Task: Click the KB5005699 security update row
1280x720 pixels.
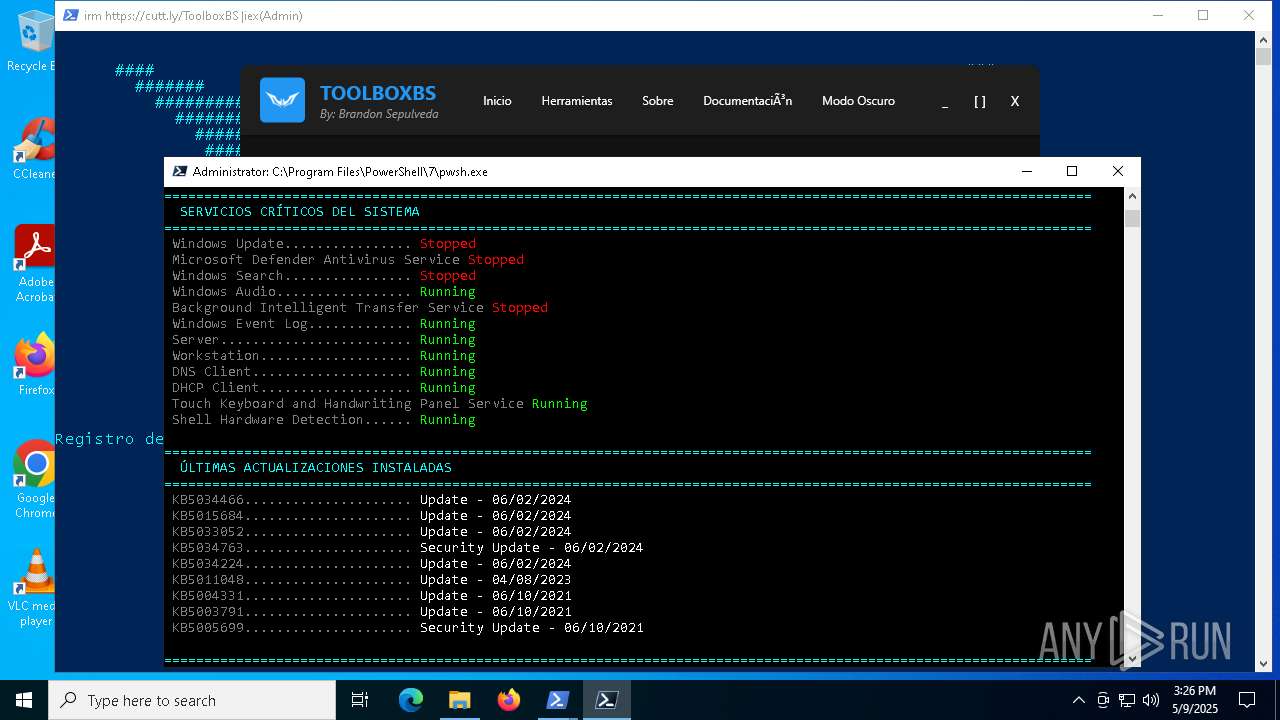Action: click(408, 628)
